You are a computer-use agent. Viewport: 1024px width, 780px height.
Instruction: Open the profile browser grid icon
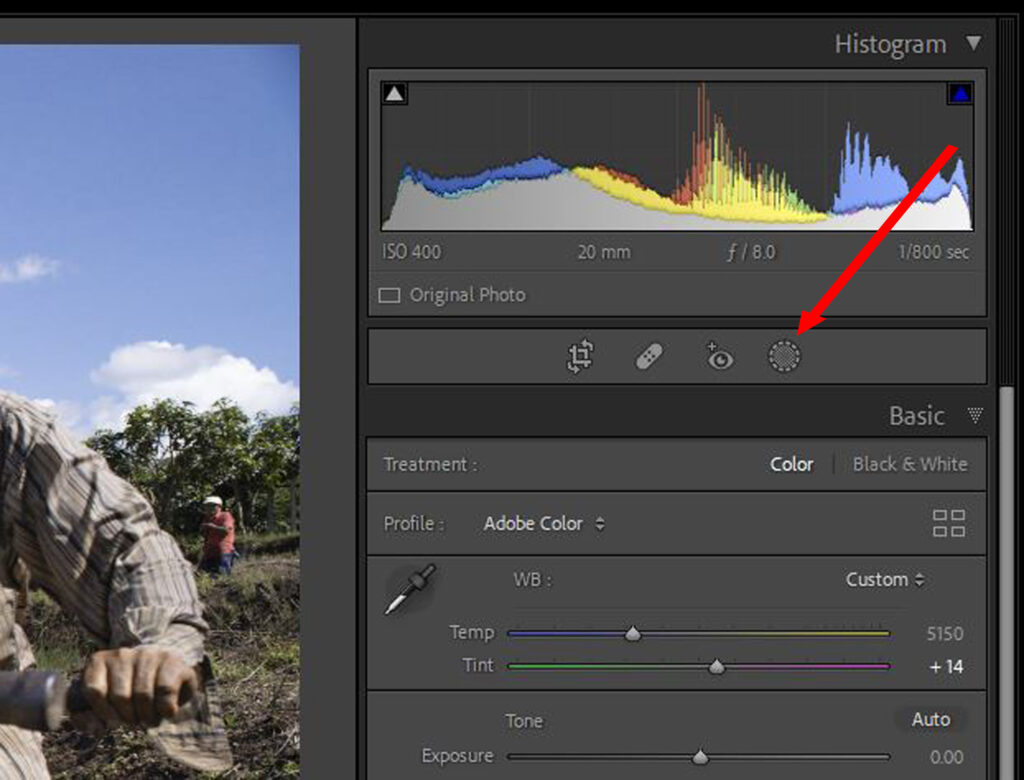click(x=948, y=523)
